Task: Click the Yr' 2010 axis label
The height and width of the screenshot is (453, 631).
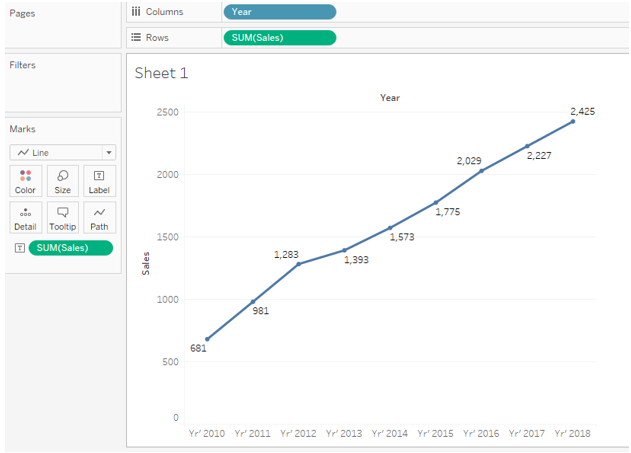Action: (206, 434)
